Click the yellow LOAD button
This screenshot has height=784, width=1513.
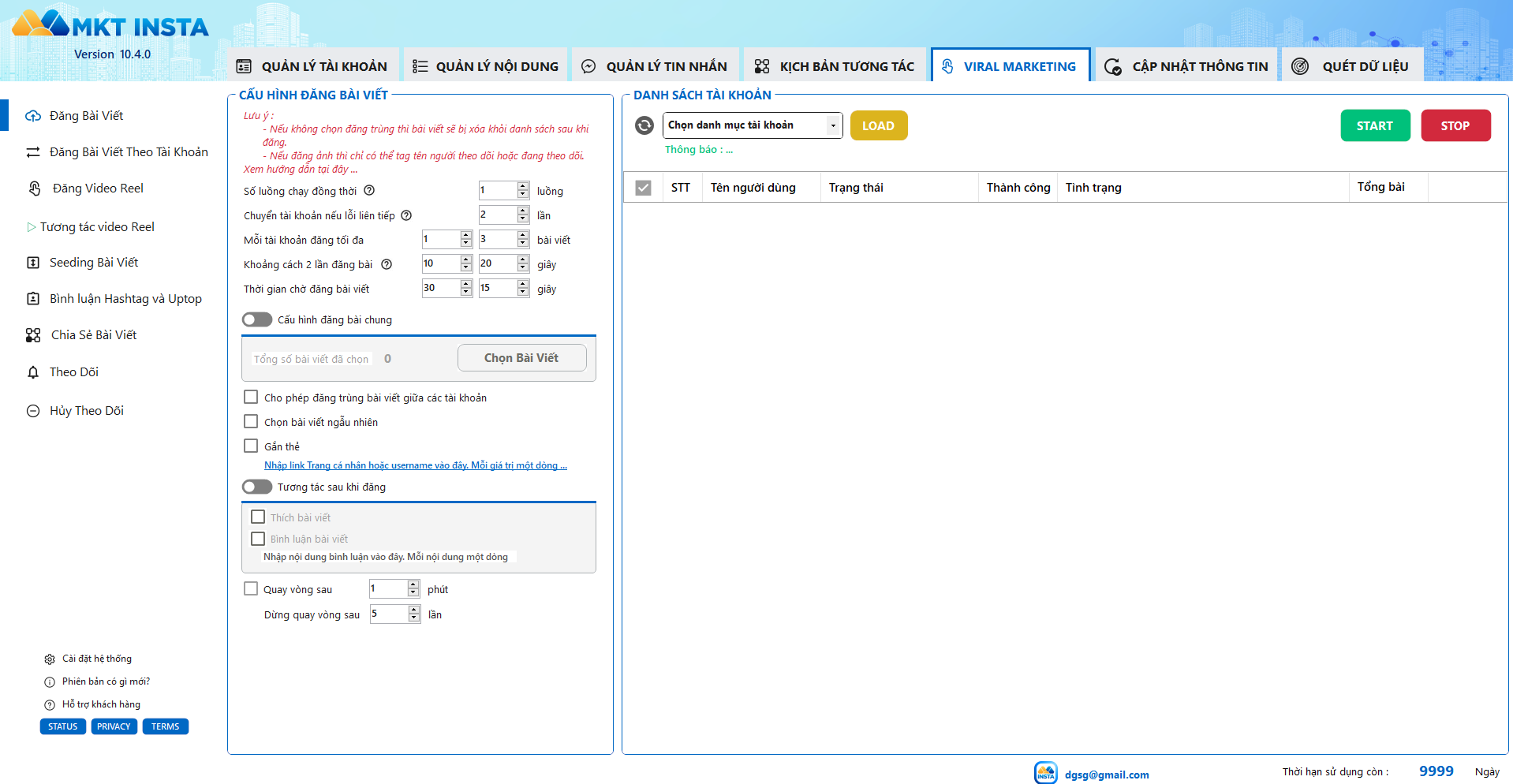click(879, 125)
